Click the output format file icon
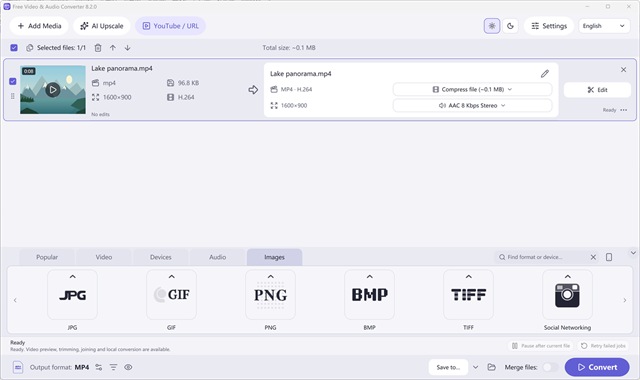 18,367
